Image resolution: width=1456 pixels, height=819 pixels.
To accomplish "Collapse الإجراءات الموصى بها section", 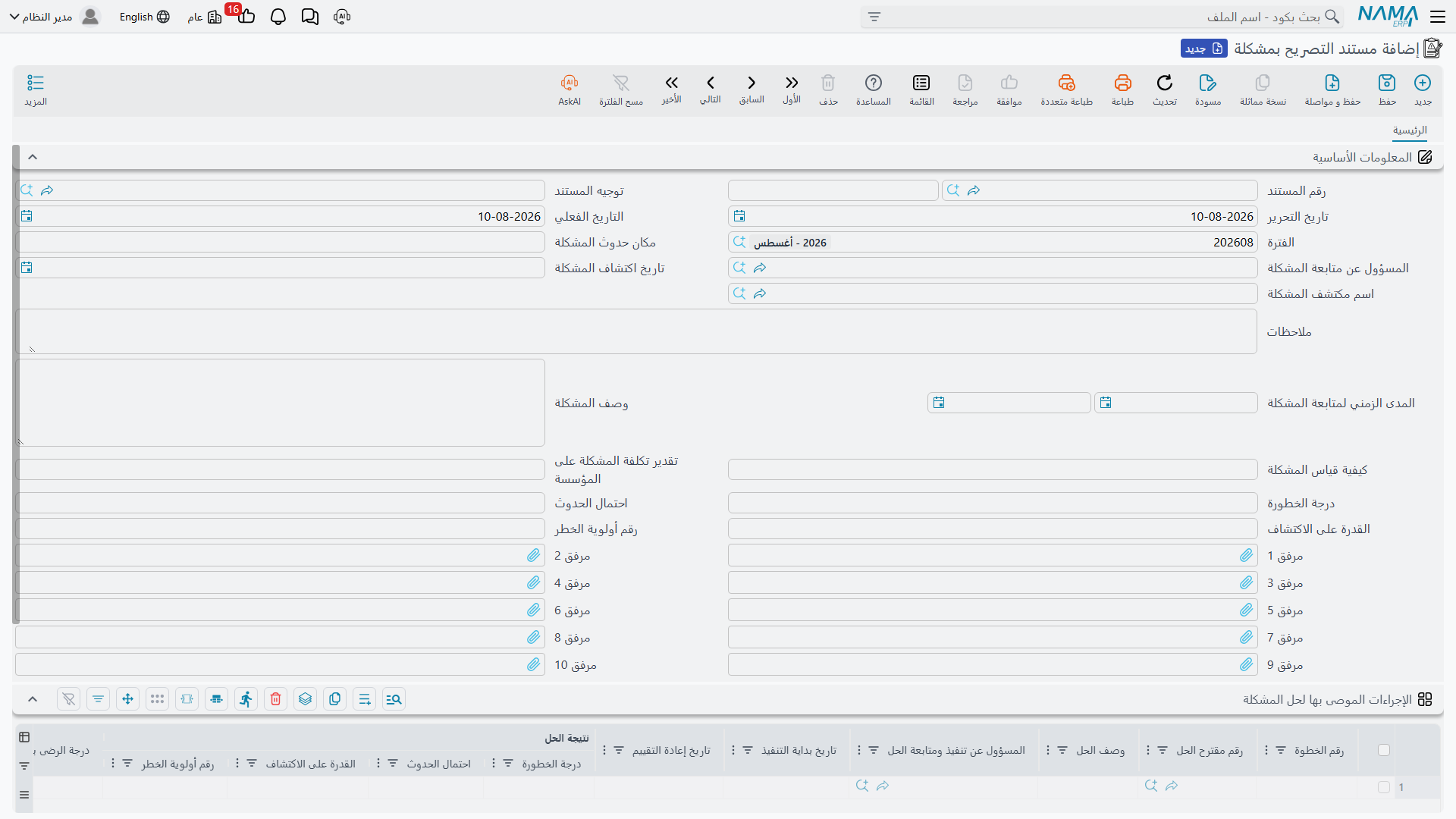I will point(33,699).
